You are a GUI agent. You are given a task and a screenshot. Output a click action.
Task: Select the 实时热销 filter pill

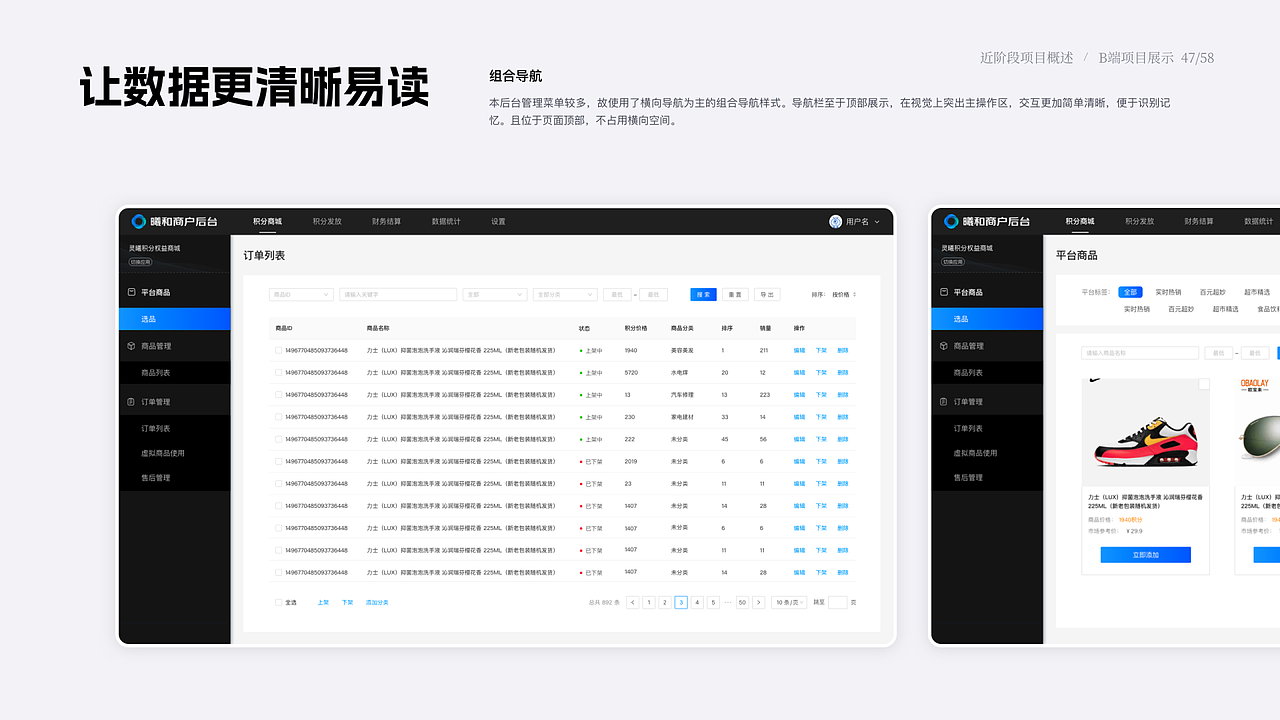(x=1169, y=292)
